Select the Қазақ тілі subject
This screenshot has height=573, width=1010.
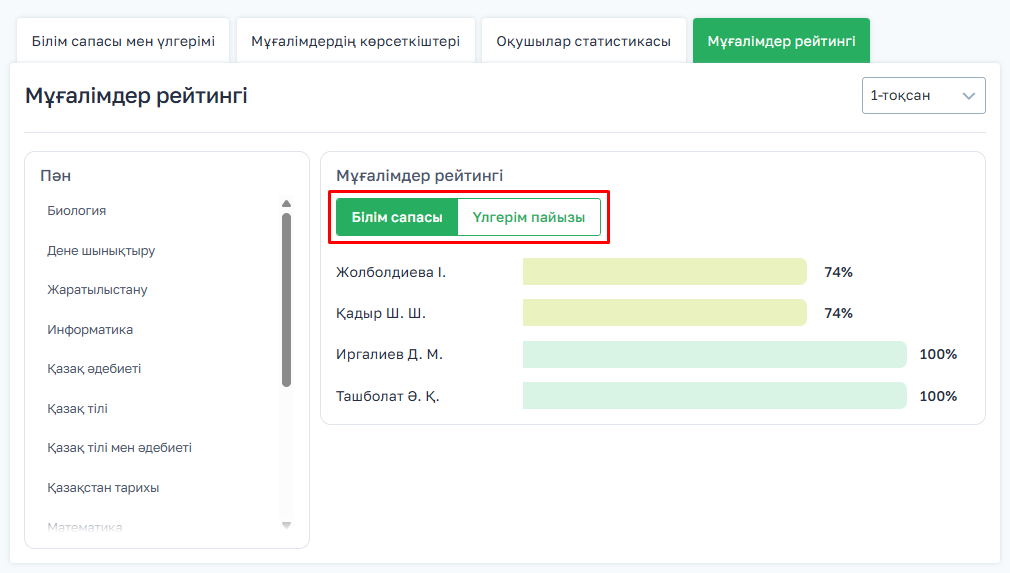[x=77, y=409]
